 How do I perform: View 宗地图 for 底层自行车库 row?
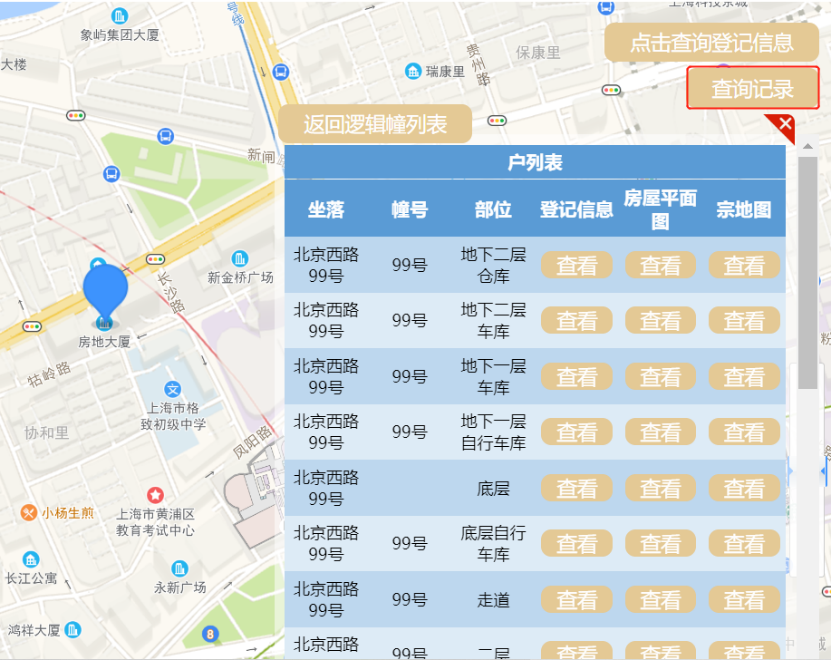pos(744,543)
